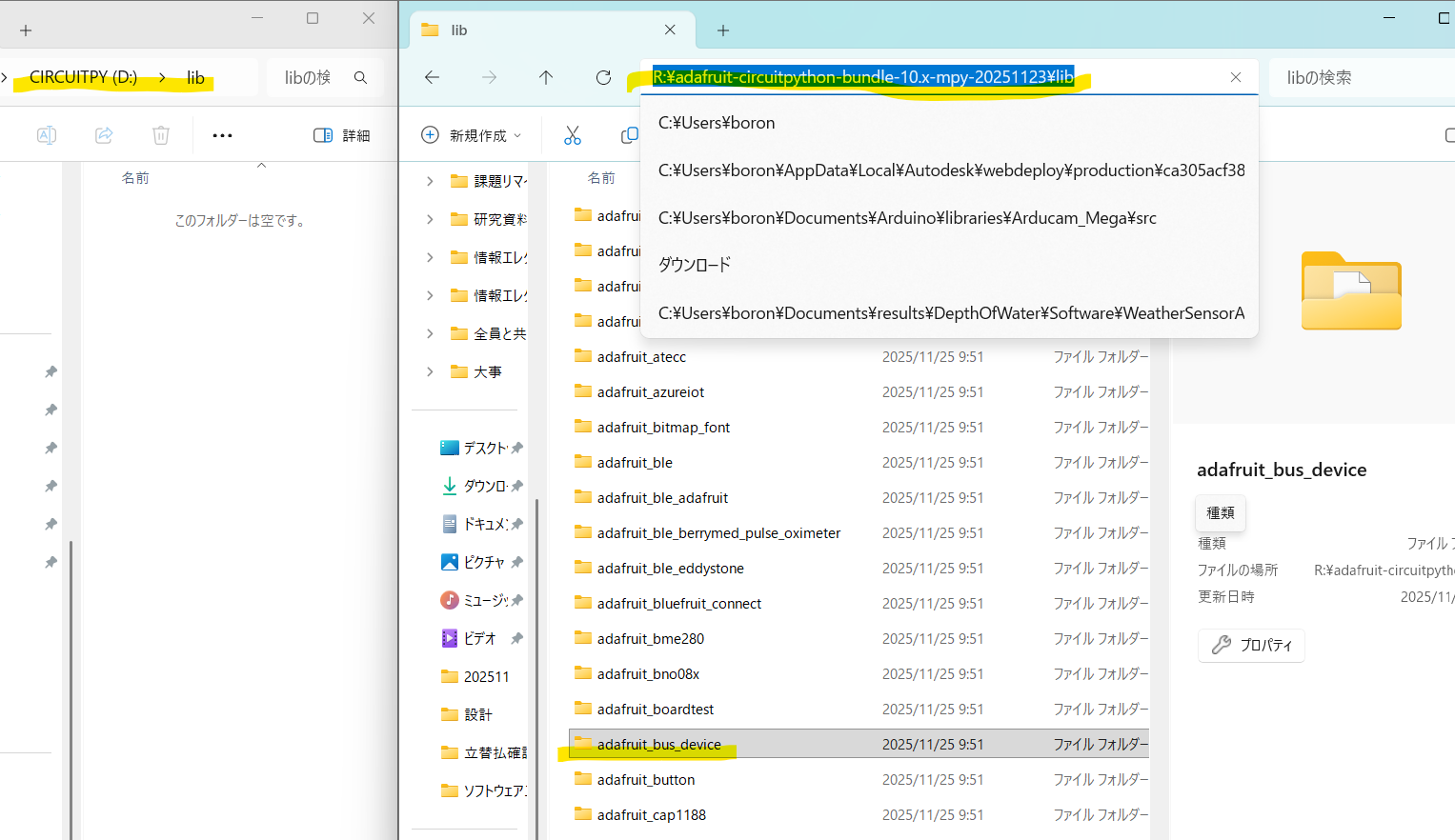
Task: Click the Cut scissors icon
Action: pyautogui.click(x=572, y=135)
